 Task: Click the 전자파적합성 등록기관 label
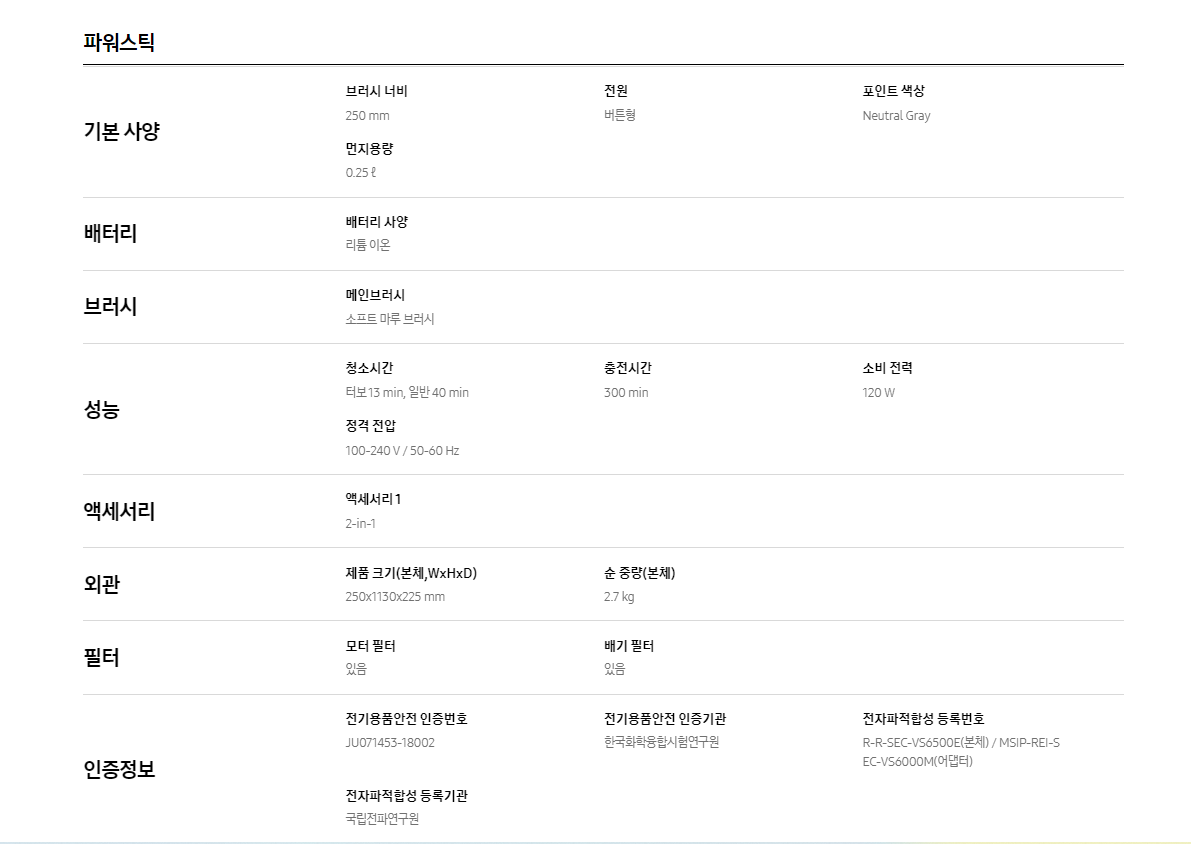pyautogui.click(x=406, y=795)
